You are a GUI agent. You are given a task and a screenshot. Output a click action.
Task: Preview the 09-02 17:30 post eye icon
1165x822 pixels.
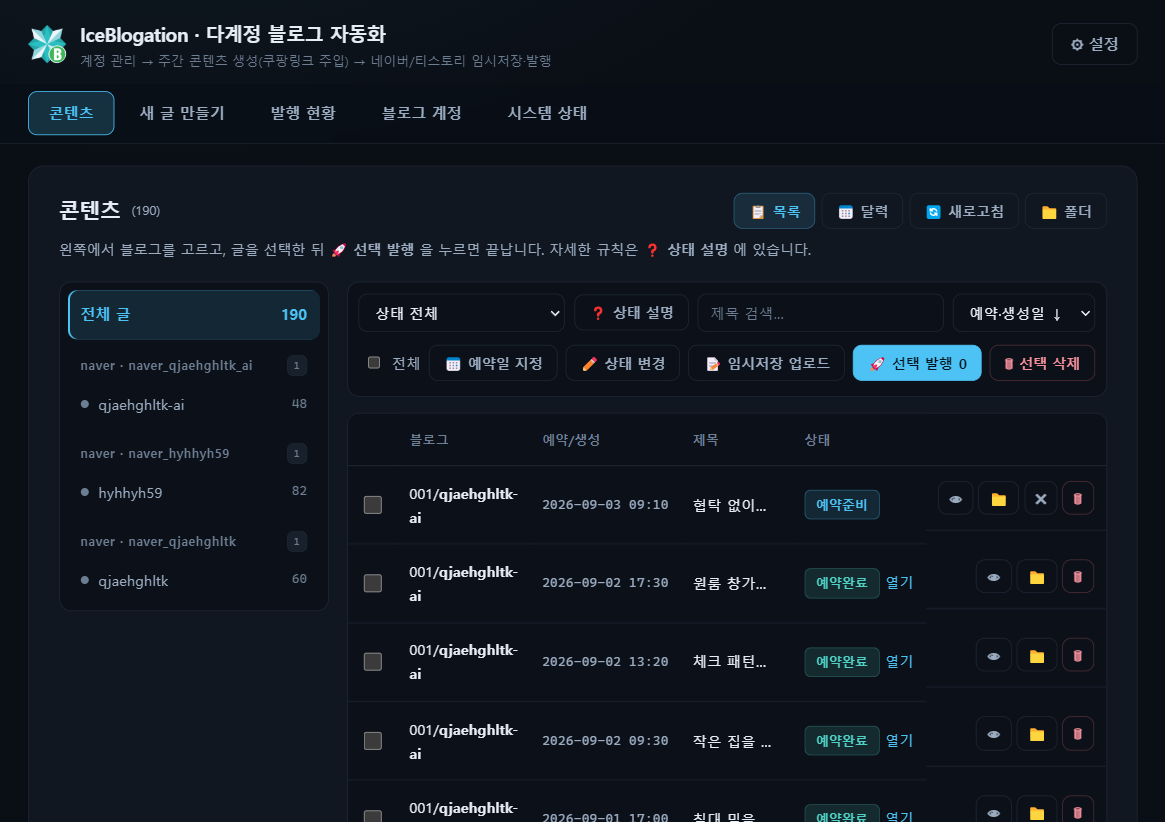(x=993, y=577)
